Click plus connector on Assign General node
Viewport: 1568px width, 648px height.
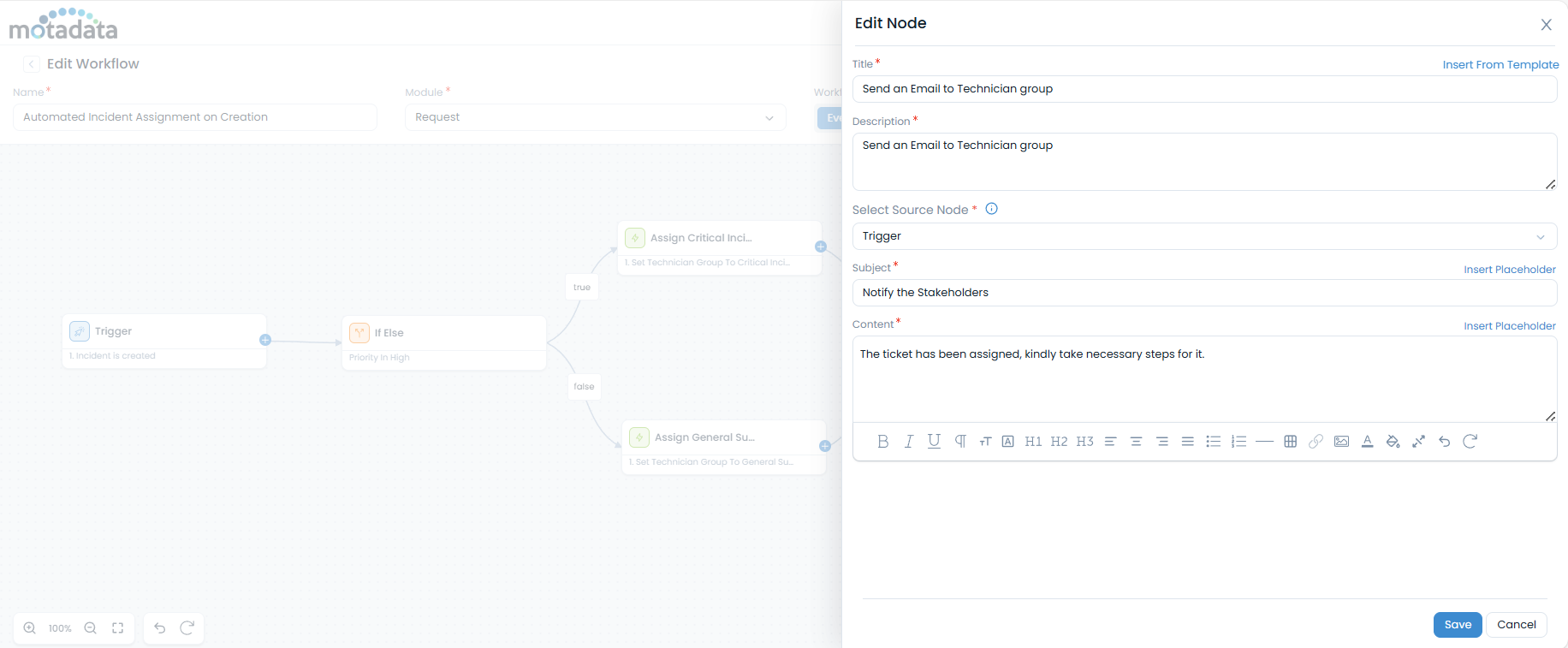coord(825,446)
